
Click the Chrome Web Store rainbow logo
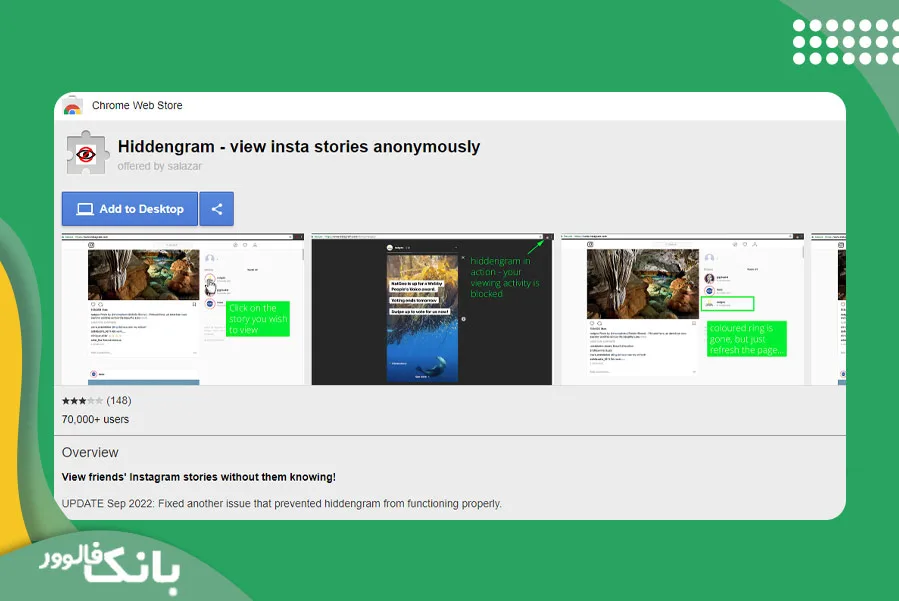tap(72, 107)
